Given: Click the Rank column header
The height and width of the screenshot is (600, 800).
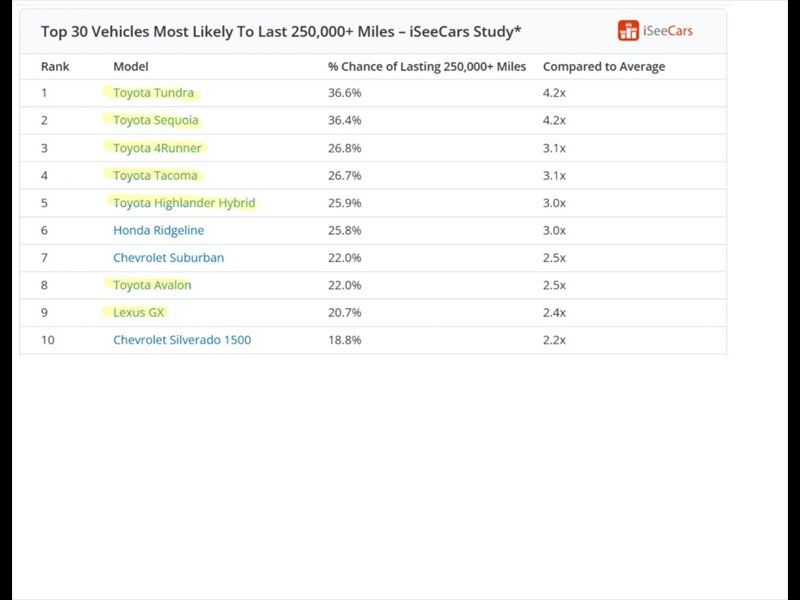Looking at the screenshot, I should click(x=54, y=67).
